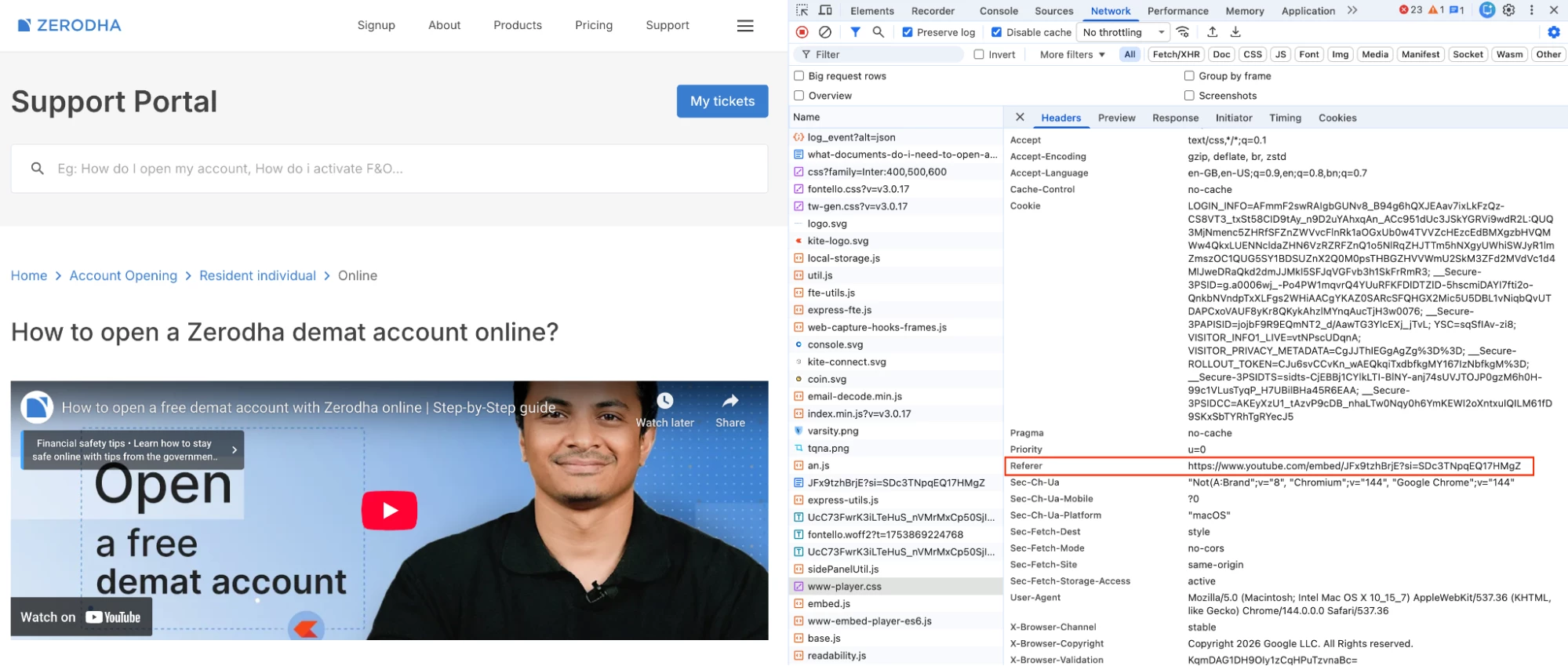Enable Big request rows checkbox
The height and width of the screenshot is (666, 1568).
[x=799, y=76]
